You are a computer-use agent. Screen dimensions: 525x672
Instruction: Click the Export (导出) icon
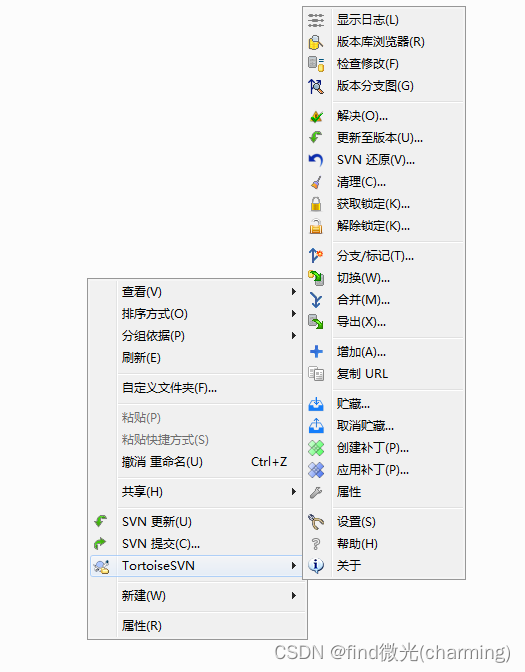[316, 322]
